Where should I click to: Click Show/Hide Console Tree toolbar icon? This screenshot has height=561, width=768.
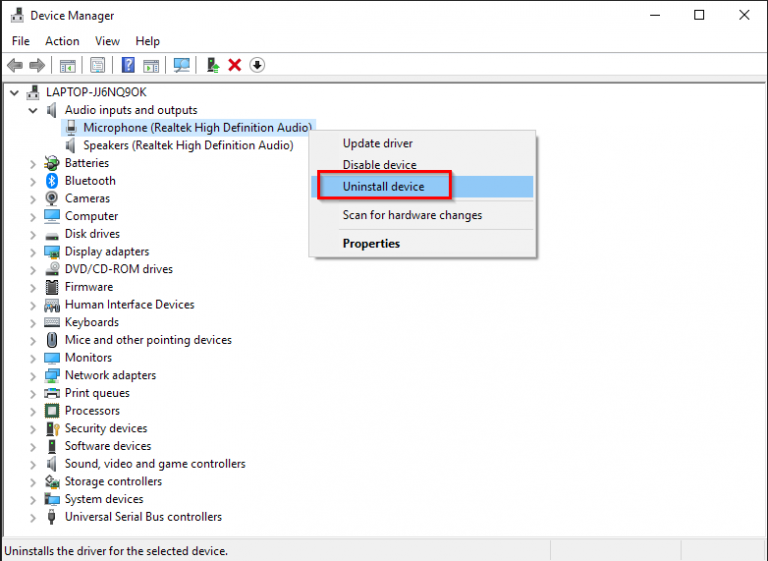click(x=68, y=65)
